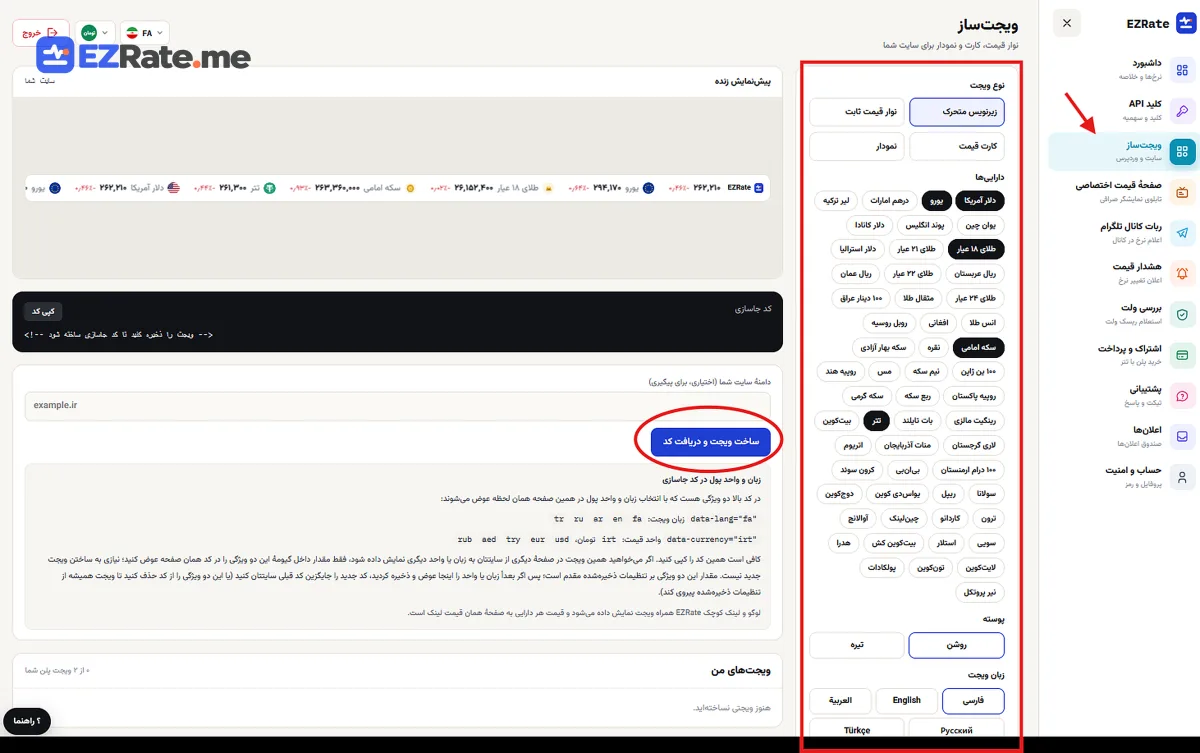Toggle the انس طلا asset chip
1200x753 pixels.
(984, 323)
